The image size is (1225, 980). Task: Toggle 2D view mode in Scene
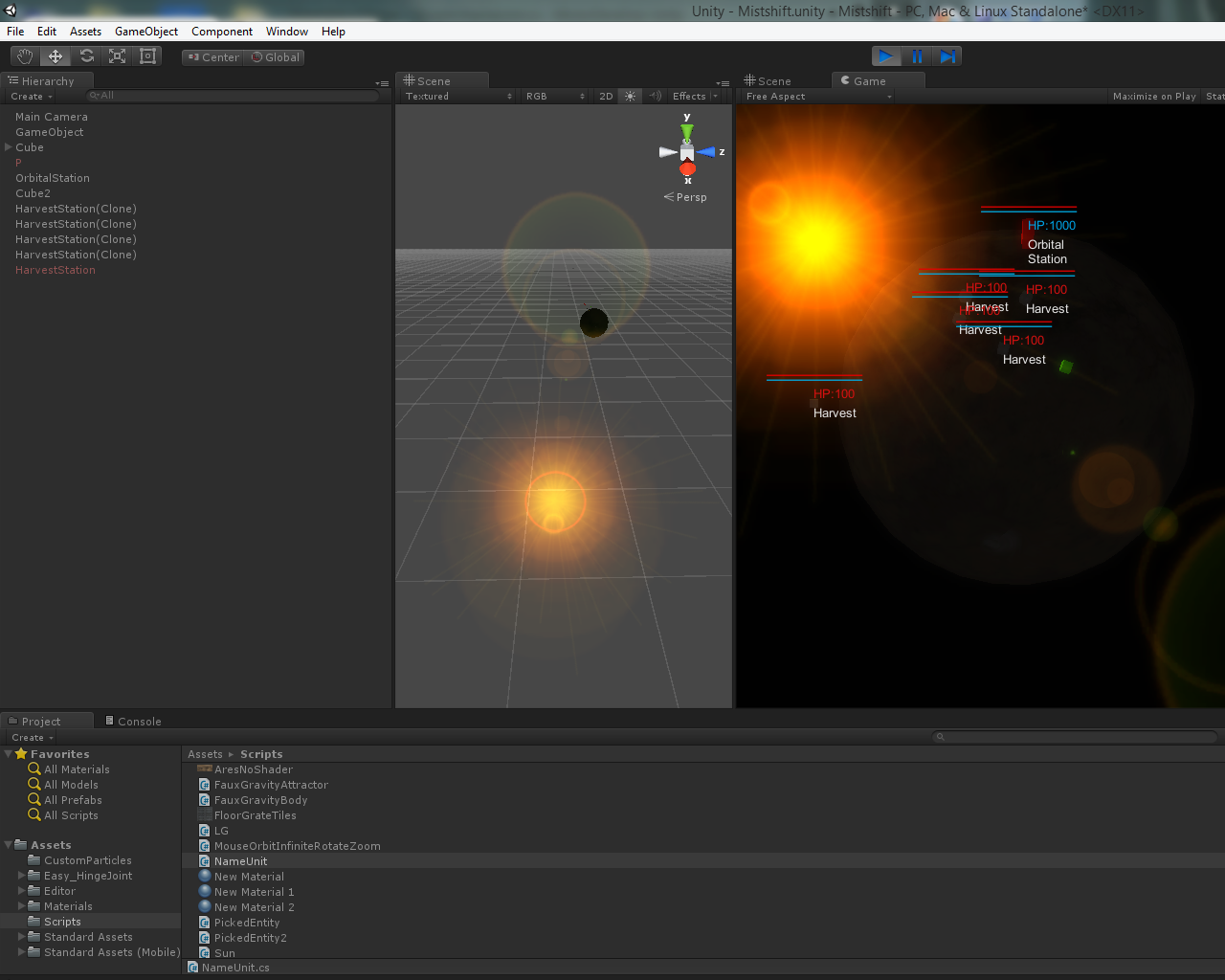point(606,96)
